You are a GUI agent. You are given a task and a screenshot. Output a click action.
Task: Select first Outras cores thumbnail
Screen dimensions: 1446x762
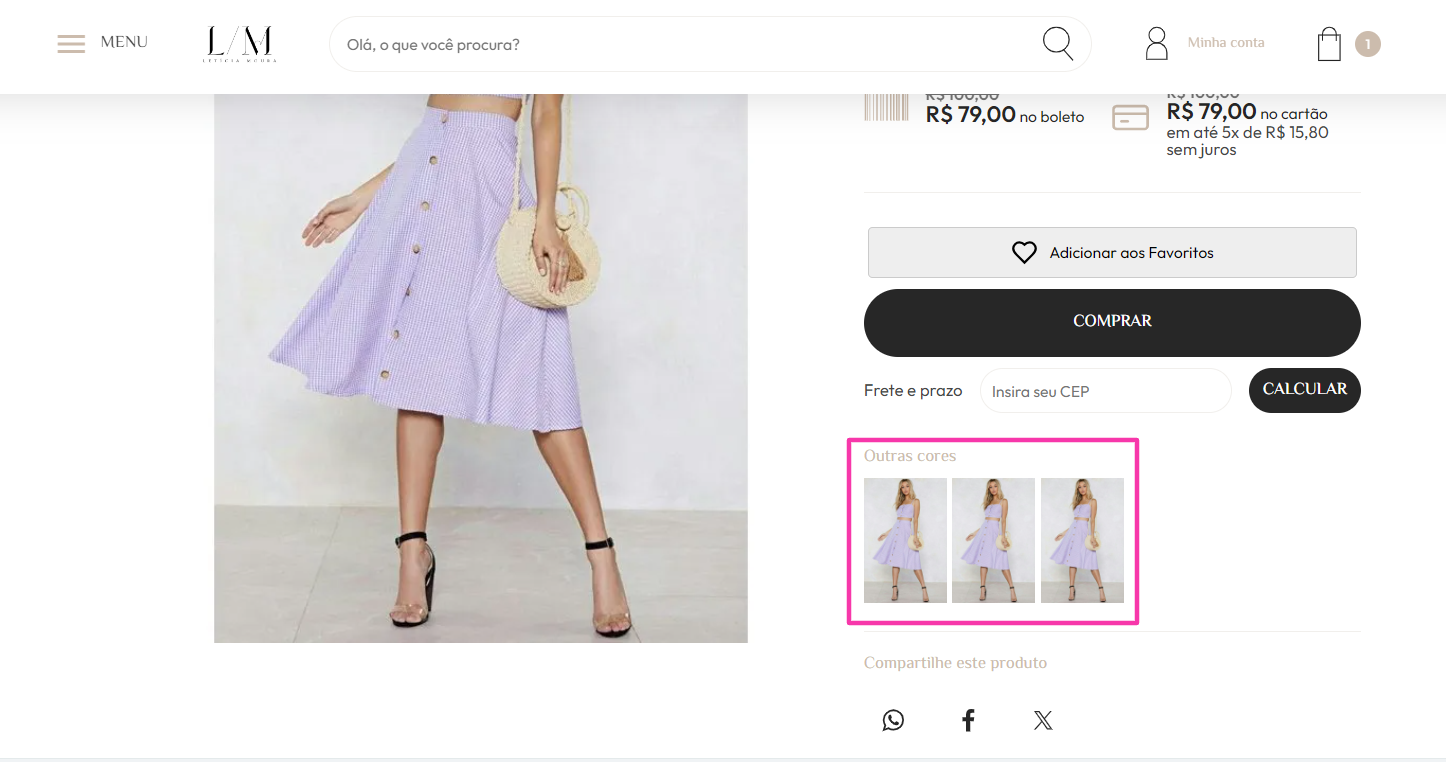click(x=905, y=540)
